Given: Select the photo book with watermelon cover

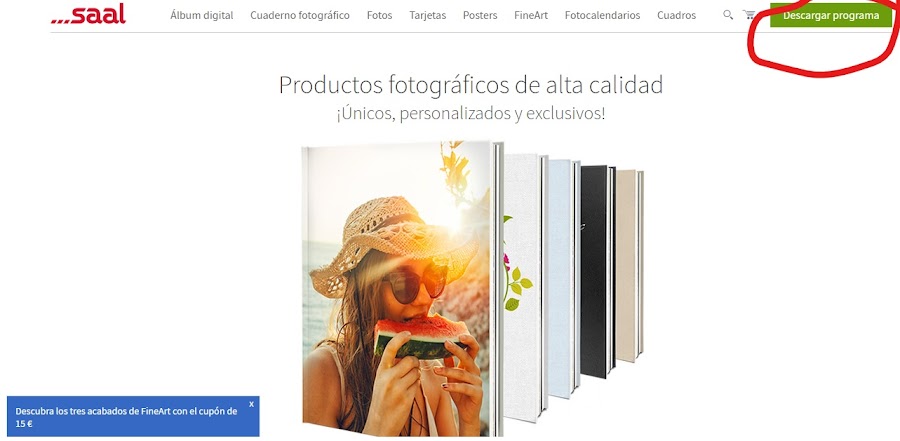Looking at the screenshot, I should pyautogui.click(x=402, y=289).
